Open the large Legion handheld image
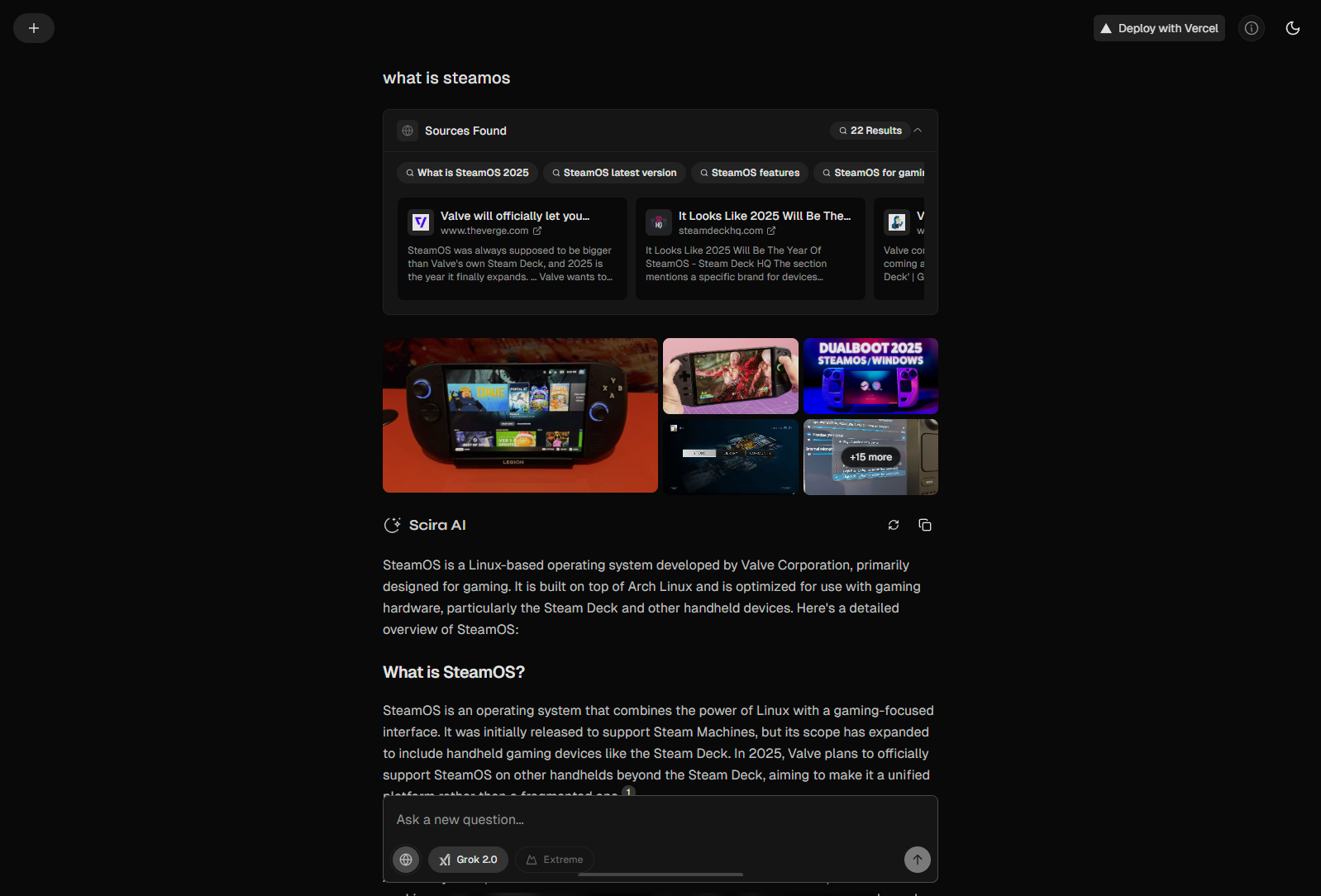Screen dimensions: 1321x896 click(520, 415)
